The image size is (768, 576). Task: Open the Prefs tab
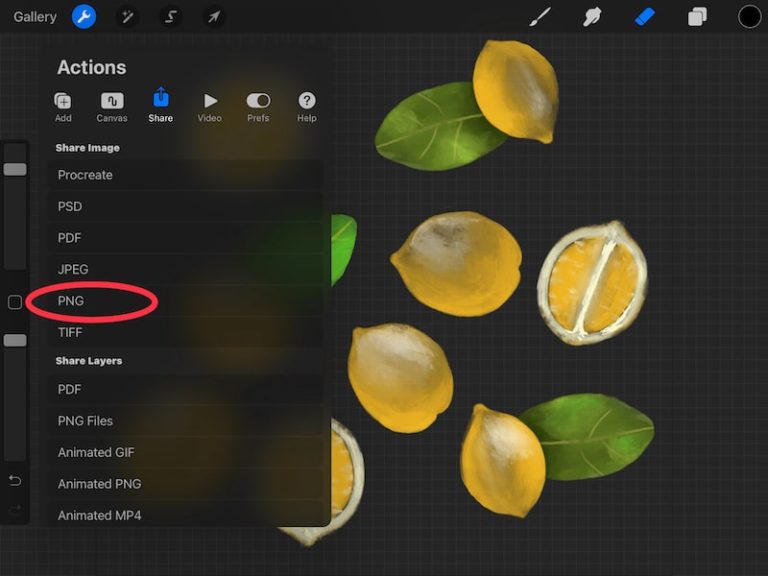(258, 107)
